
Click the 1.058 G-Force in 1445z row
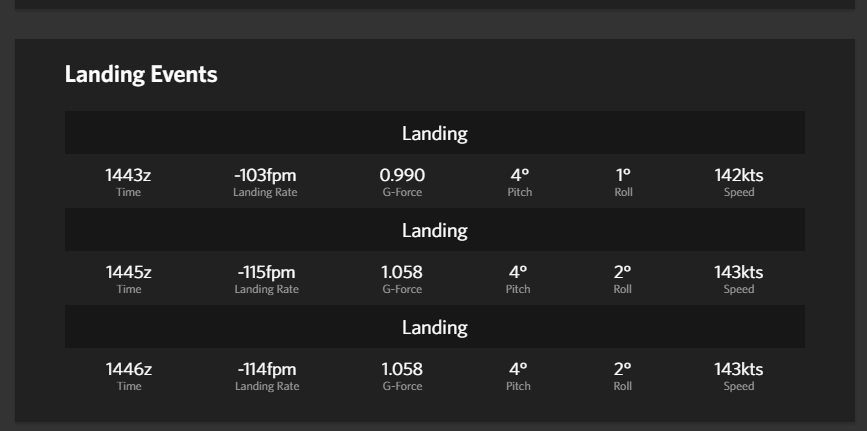[x=402, y=272]
